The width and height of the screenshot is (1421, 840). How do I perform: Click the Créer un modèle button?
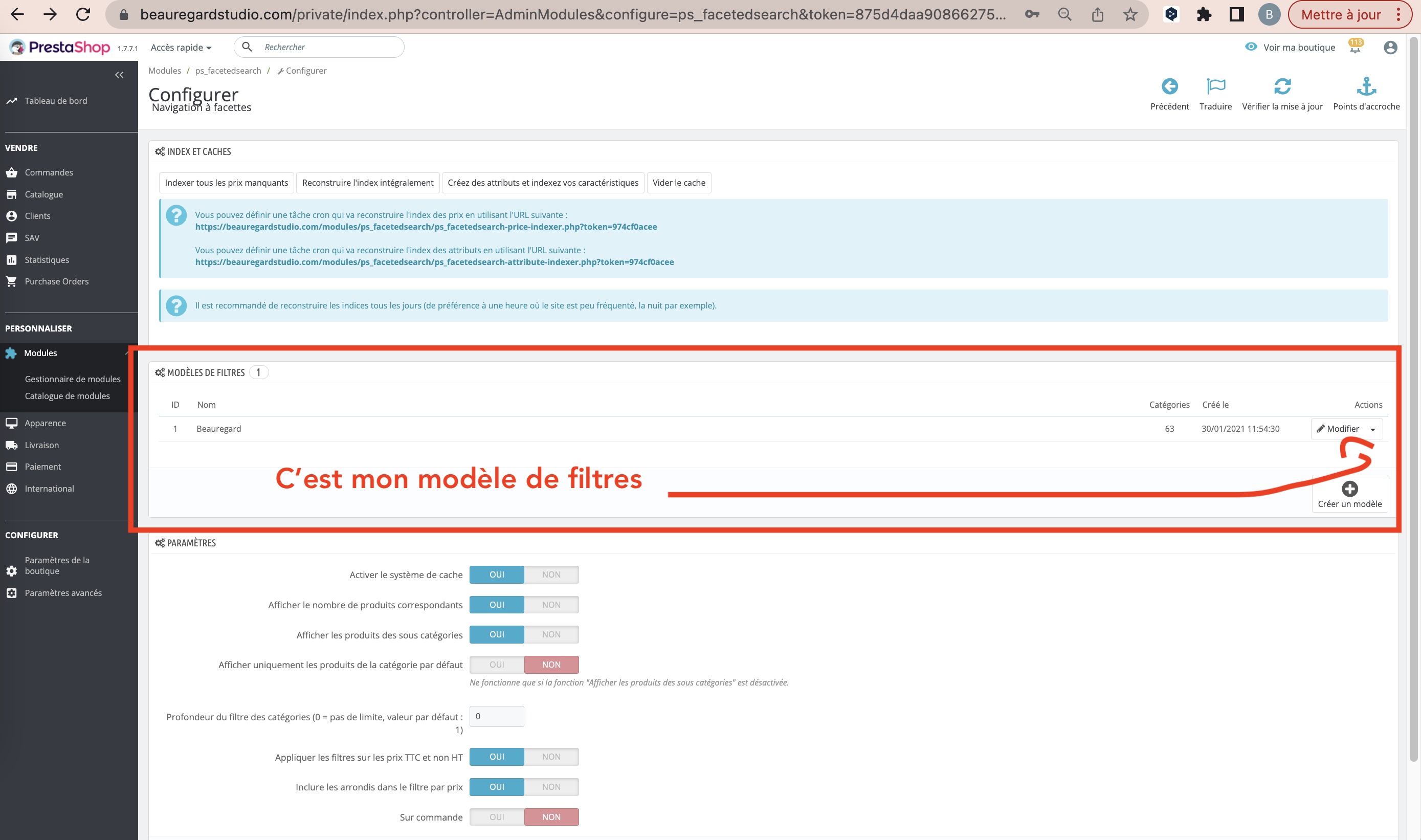1350,494
